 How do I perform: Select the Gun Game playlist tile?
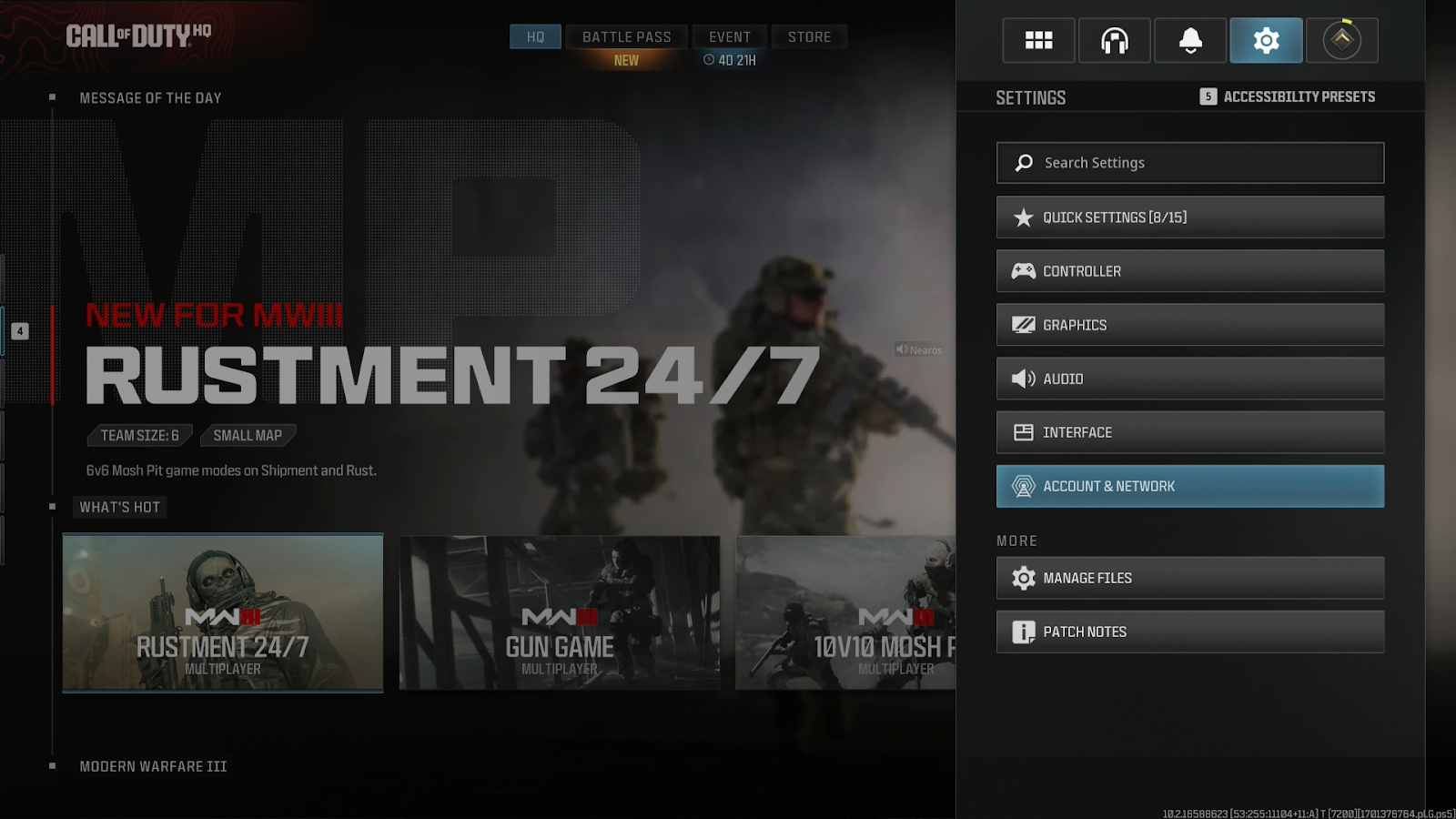point(560,612)
